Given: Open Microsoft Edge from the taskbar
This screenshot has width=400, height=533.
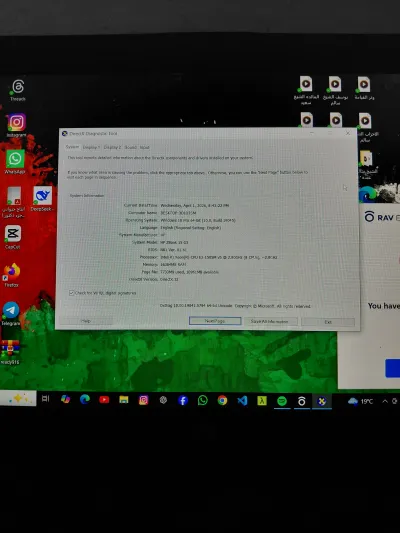Looking at the screenshot, I should 85,399.
